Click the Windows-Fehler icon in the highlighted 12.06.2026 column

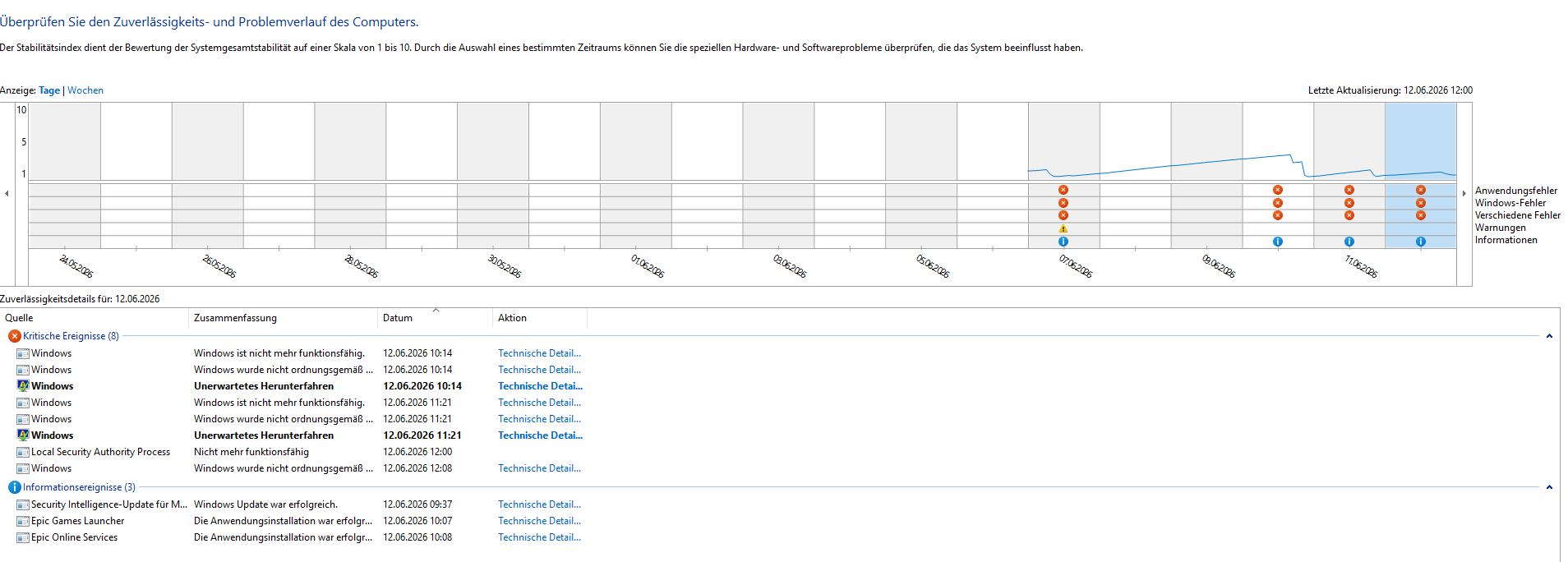pos(1420,203)
